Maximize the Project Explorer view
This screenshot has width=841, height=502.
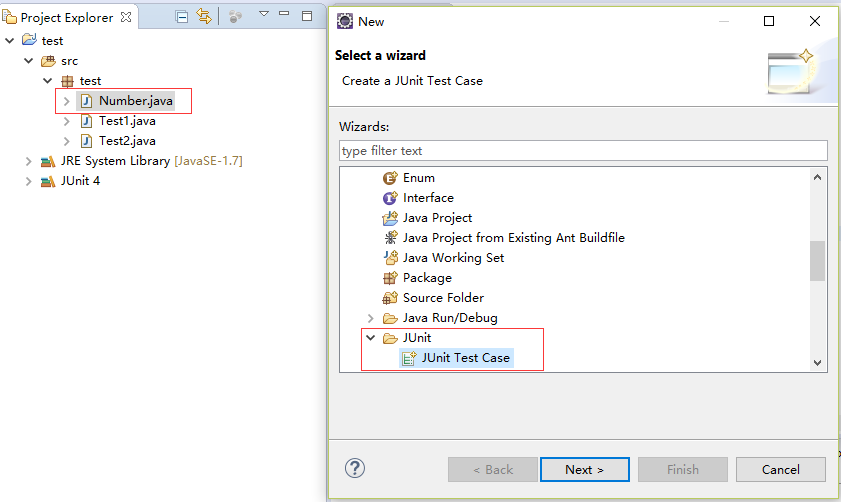pos(307,16)
